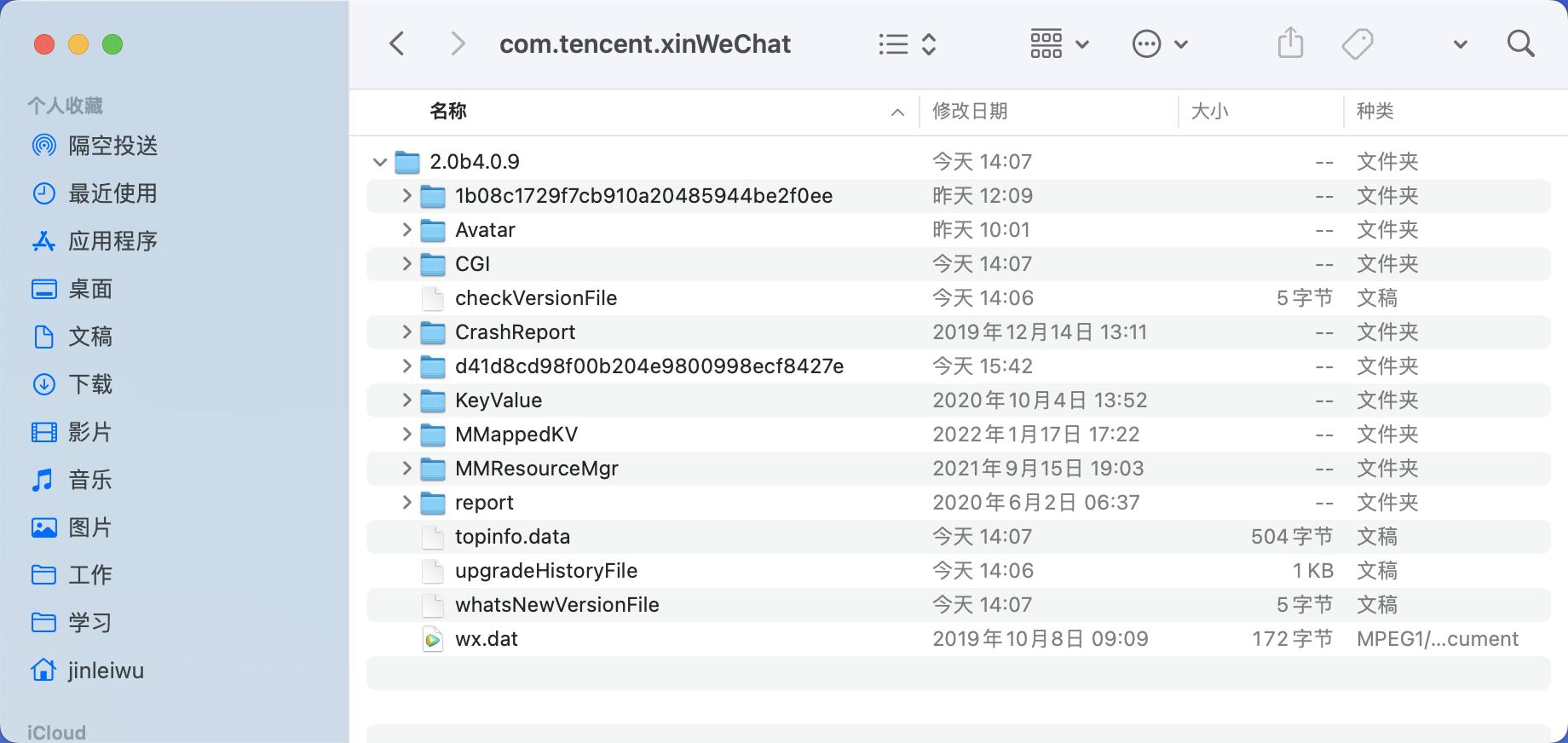Viewport: 1568px width, 743px height.
Task: Collapse the 2.0b4.0.9 folder
Action: [380, 162]
